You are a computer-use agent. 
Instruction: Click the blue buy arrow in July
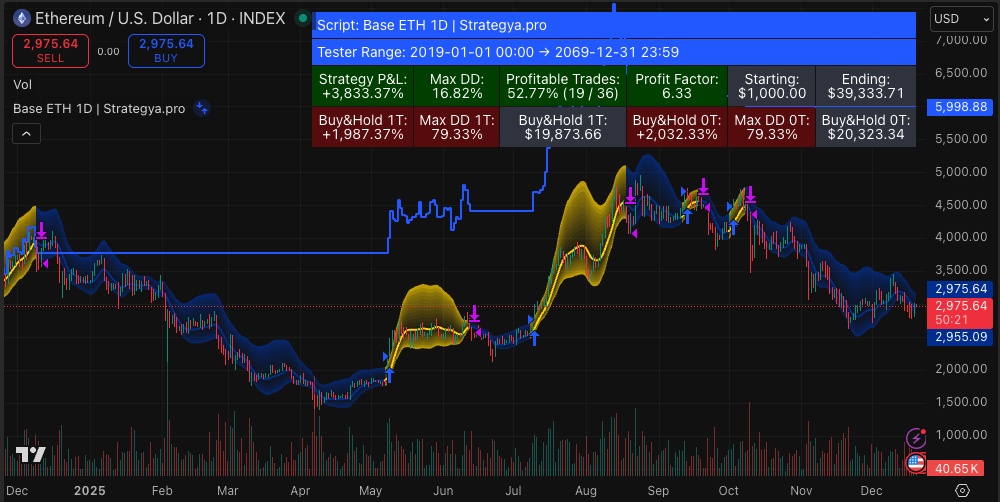click(x=534, y=337)
